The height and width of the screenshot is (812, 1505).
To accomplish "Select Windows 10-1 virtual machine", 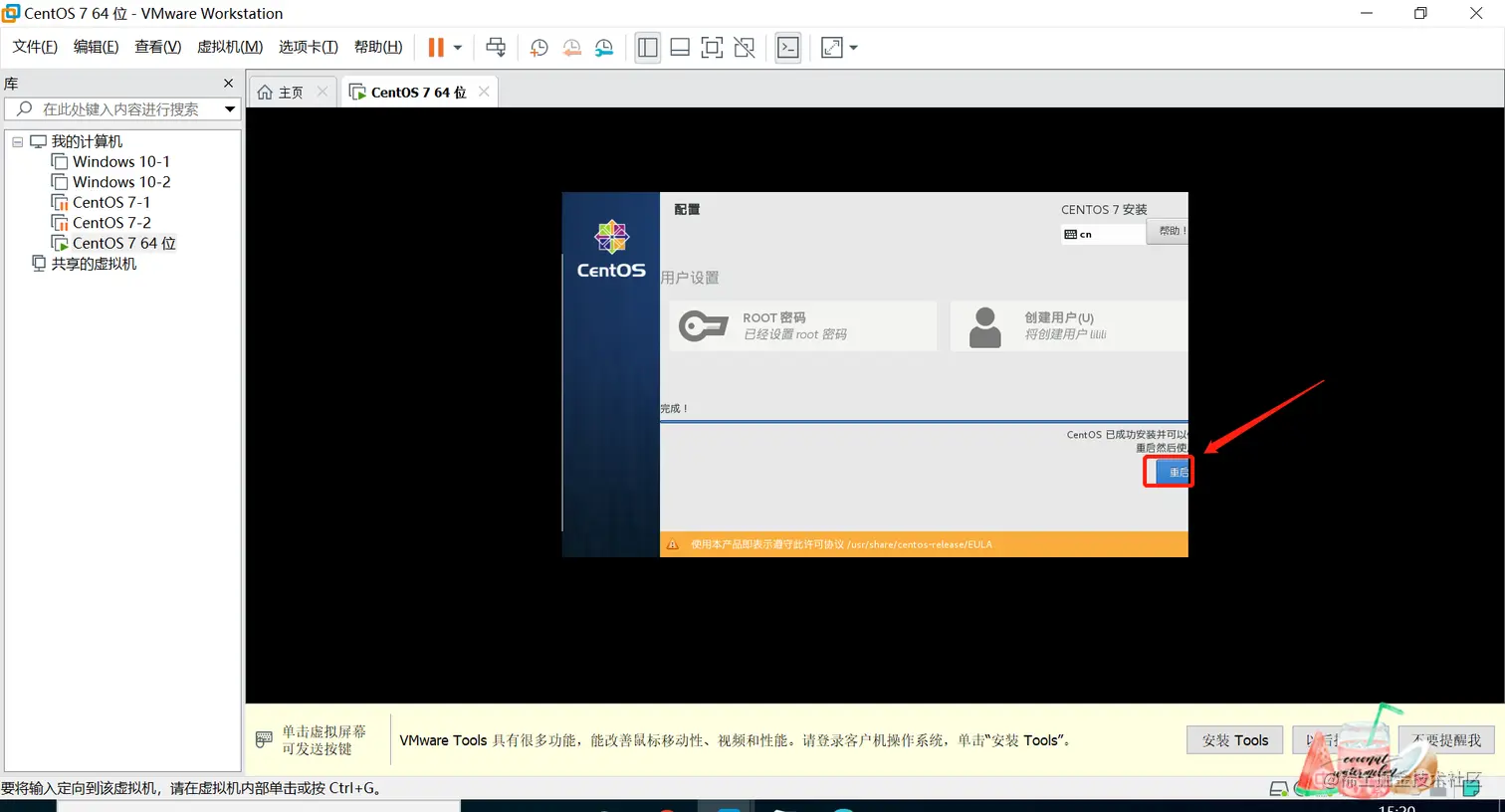I will click(121, 162).
